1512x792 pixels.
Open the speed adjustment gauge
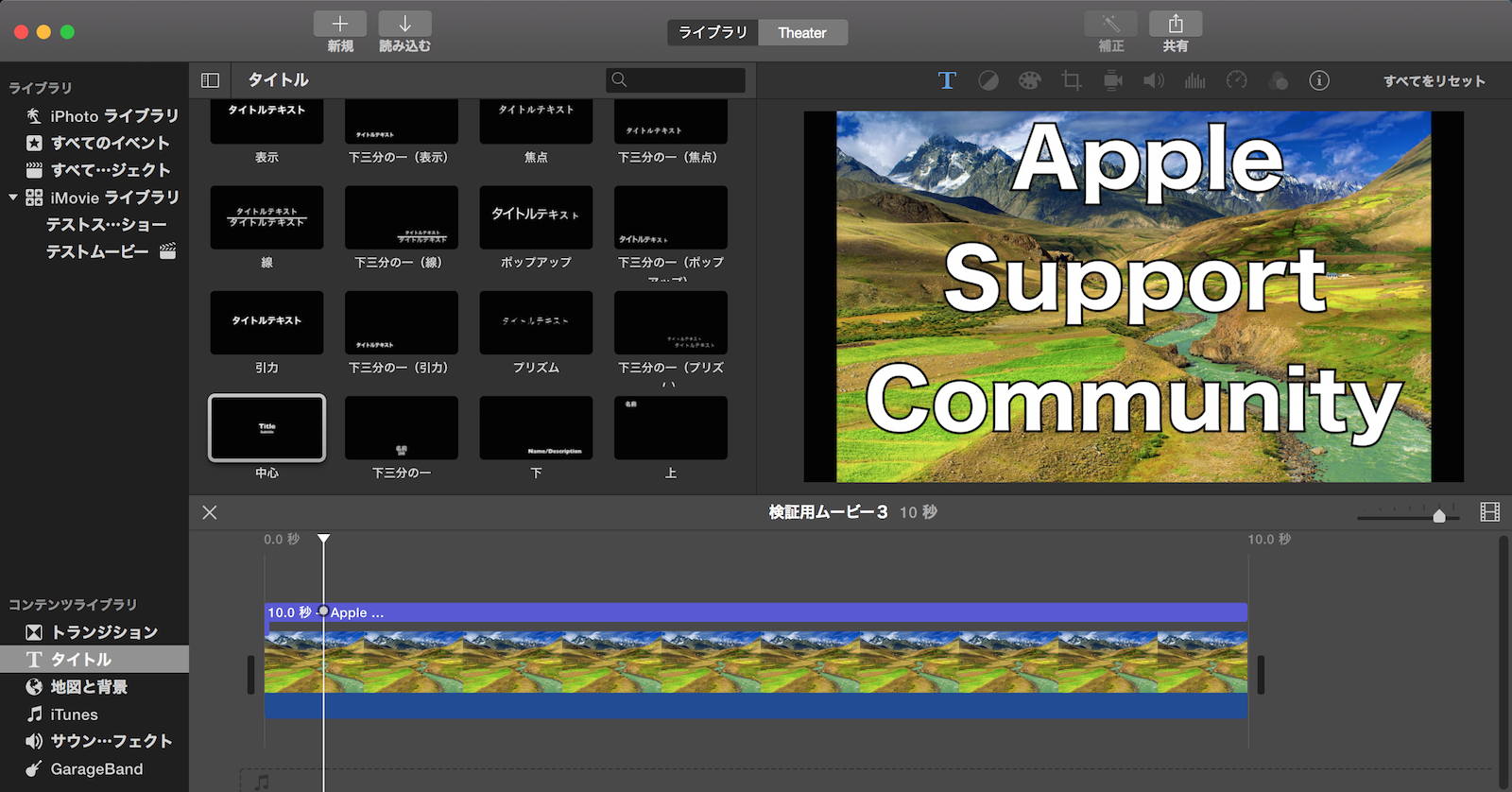click(x=1237, y=80)
